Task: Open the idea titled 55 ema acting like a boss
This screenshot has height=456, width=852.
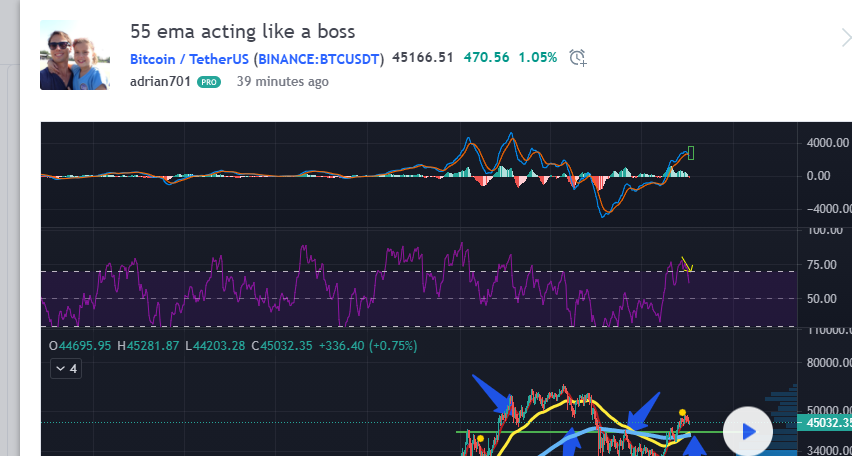Action: point(242,31)
